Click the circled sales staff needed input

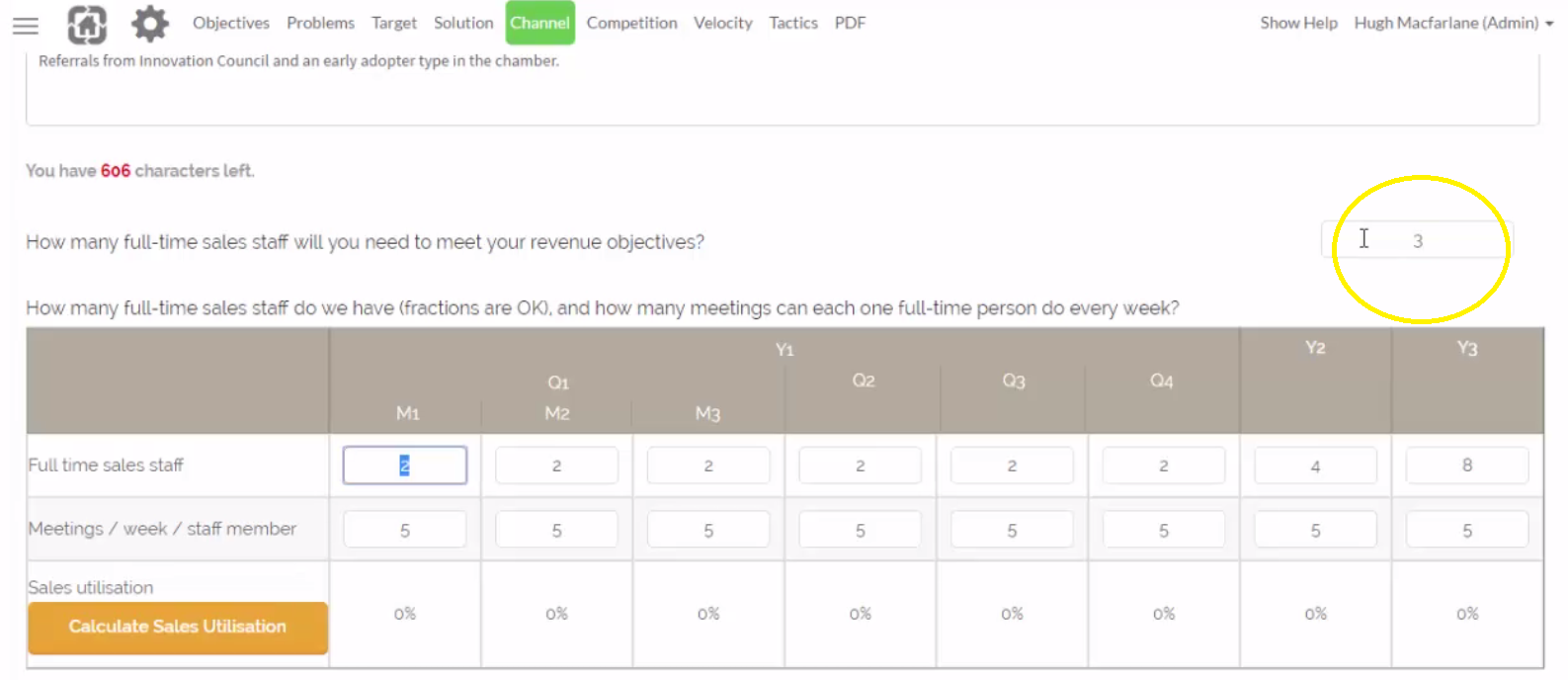tap(1417, 239)
